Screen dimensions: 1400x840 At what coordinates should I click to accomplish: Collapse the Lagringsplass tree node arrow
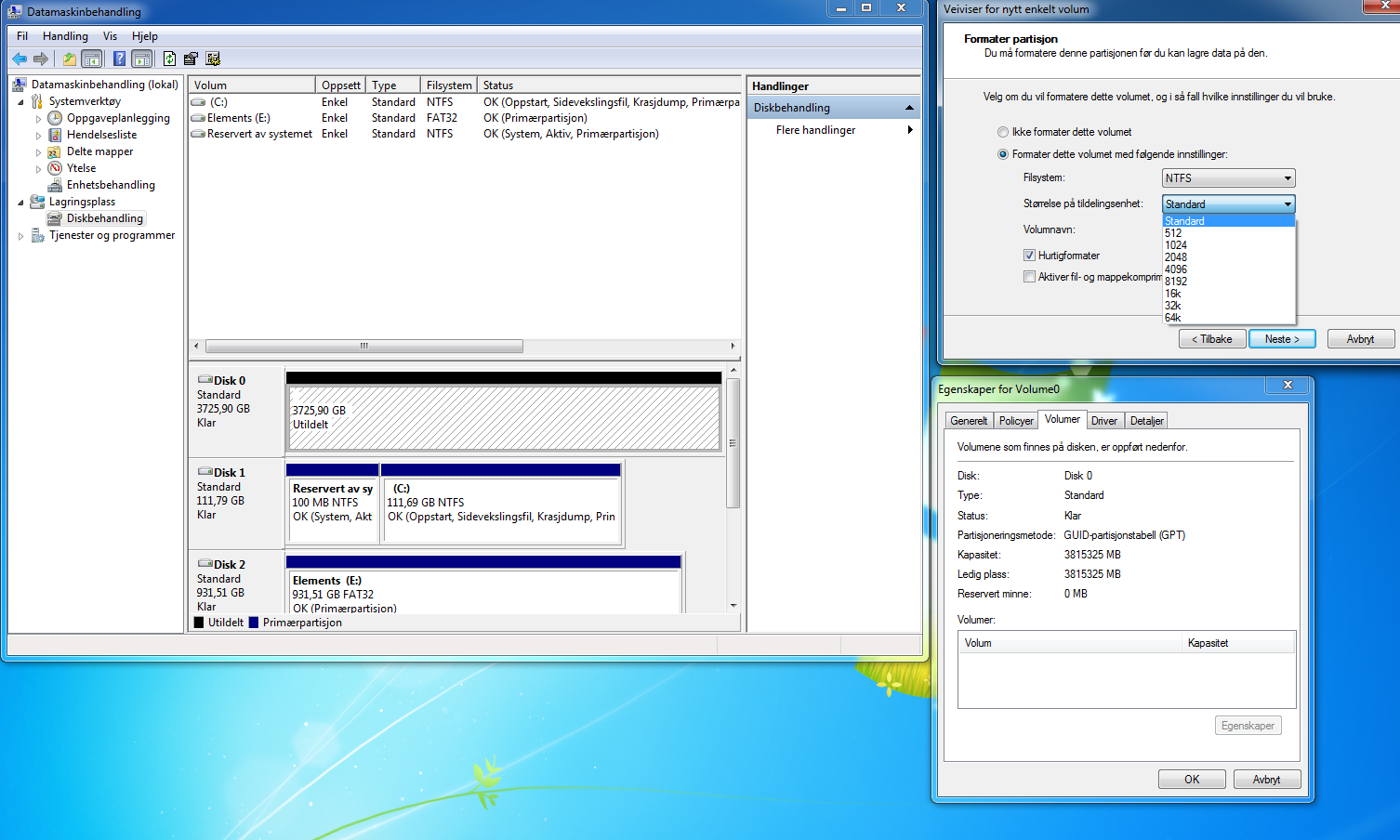pos(20,203)
